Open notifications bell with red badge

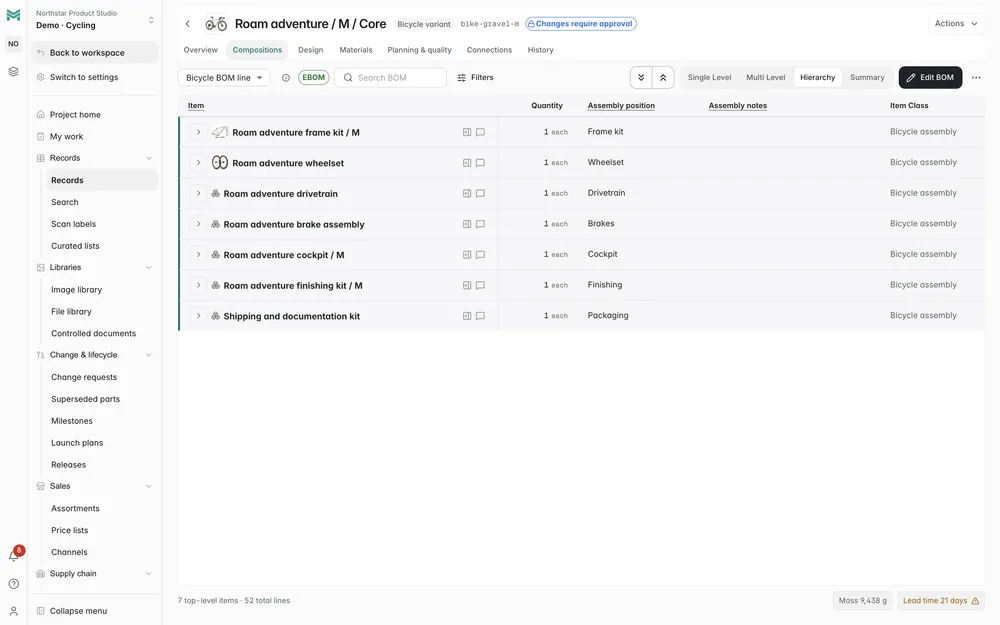(14, 555)
